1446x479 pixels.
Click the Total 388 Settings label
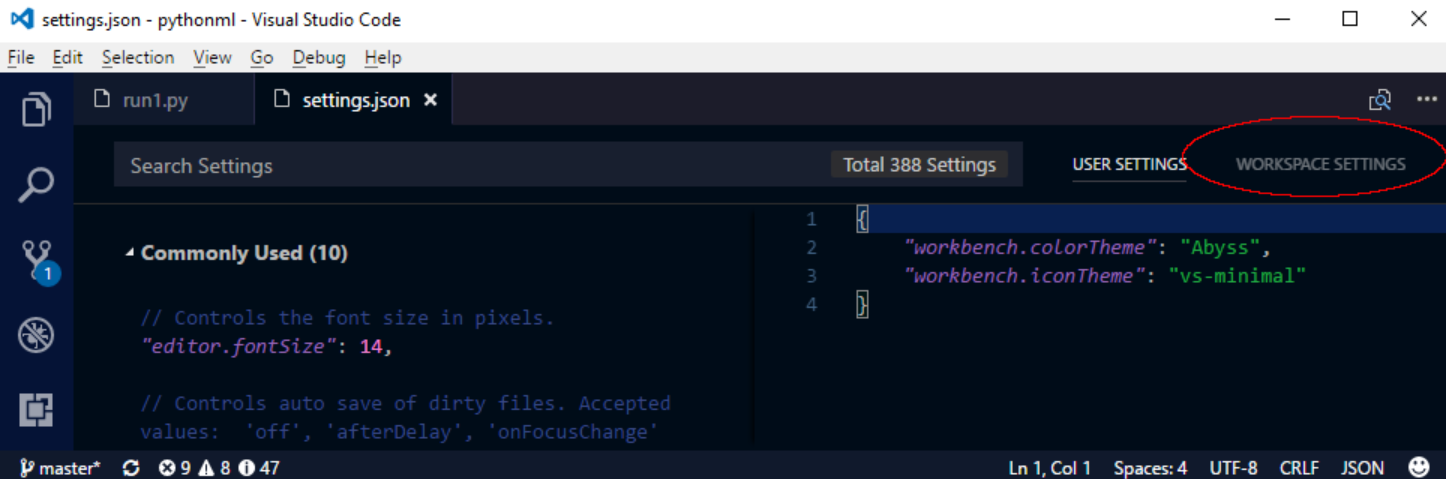[919, 165]
